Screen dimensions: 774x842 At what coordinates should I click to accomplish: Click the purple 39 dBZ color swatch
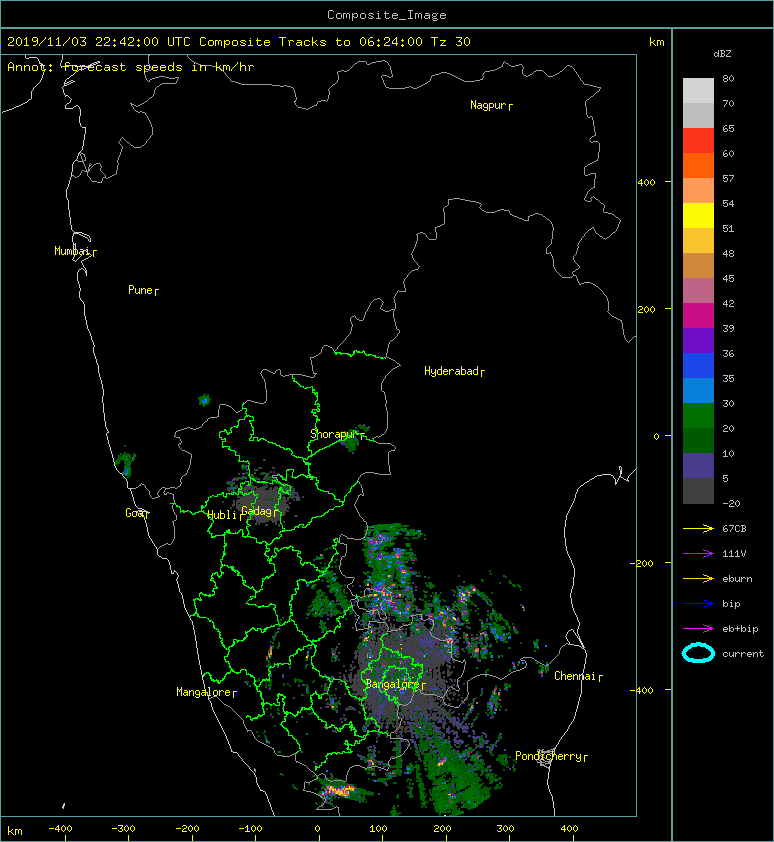[x=698, y=340]
